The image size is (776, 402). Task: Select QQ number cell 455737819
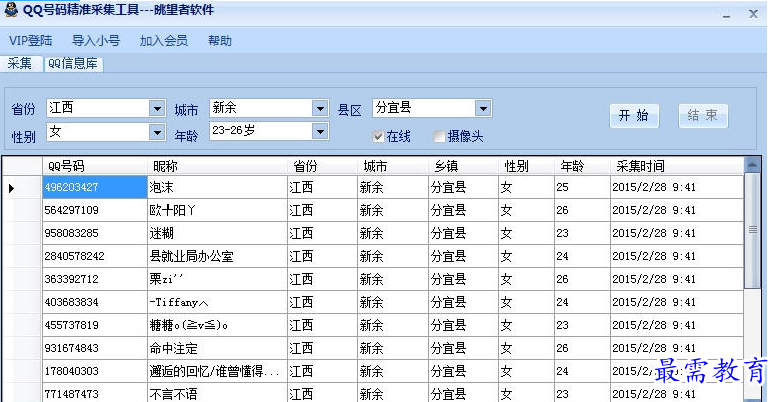[x=95, y=325]
